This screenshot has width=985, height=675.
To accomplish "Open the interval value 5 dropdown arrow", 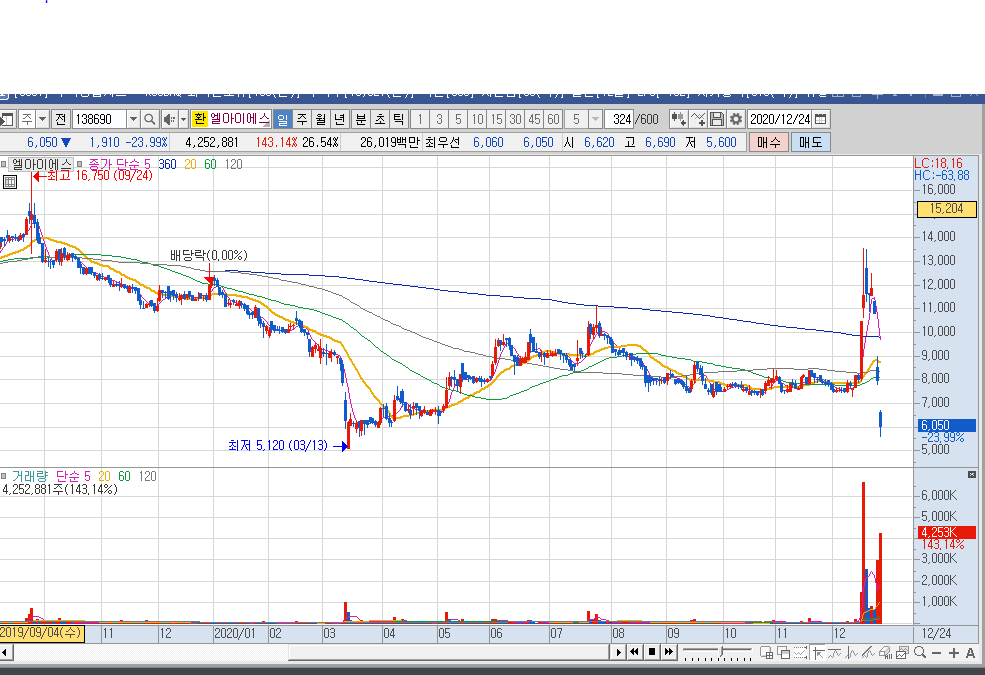I will tap(595, 119).
